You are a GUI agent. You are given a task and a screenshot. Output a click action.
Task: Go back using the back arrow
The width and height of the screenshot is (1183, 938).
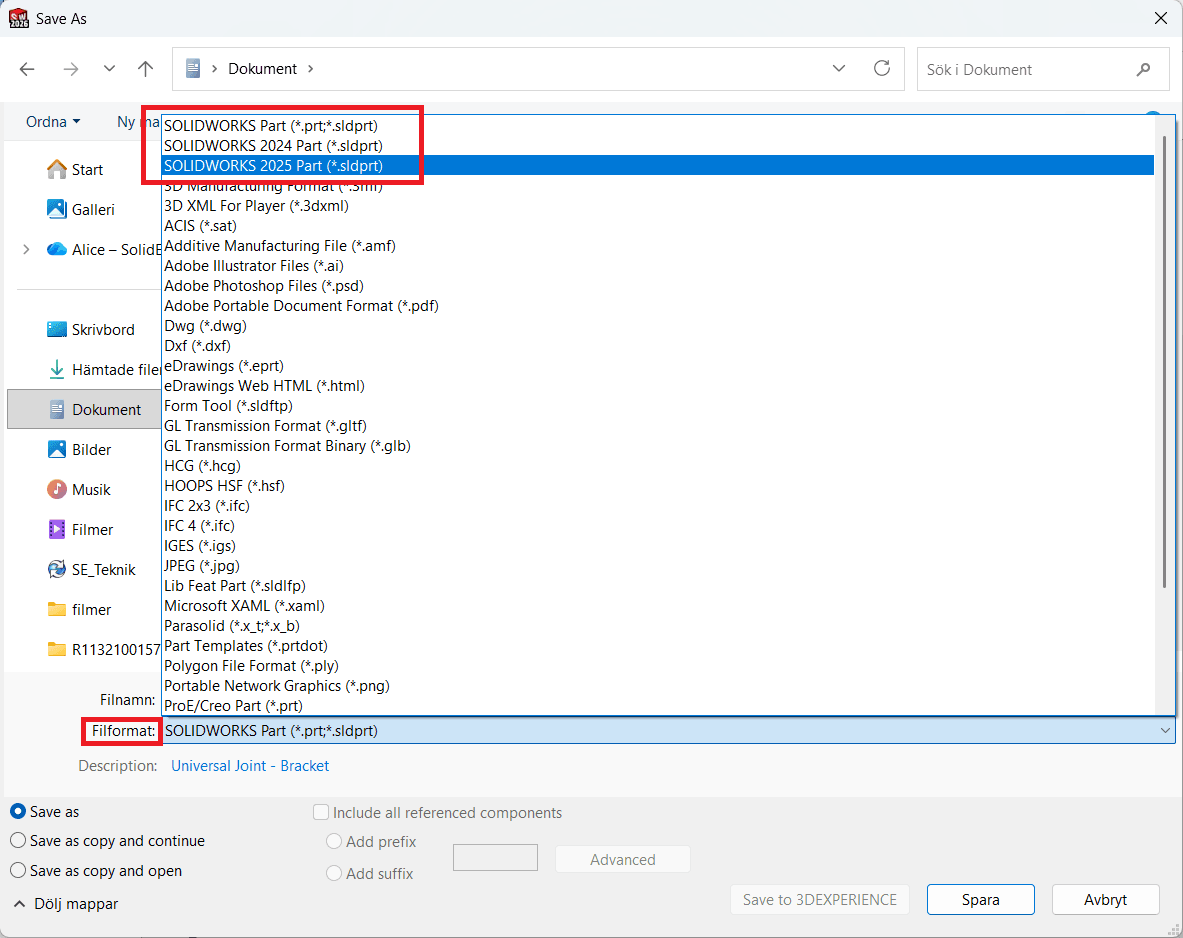point(27,69)
